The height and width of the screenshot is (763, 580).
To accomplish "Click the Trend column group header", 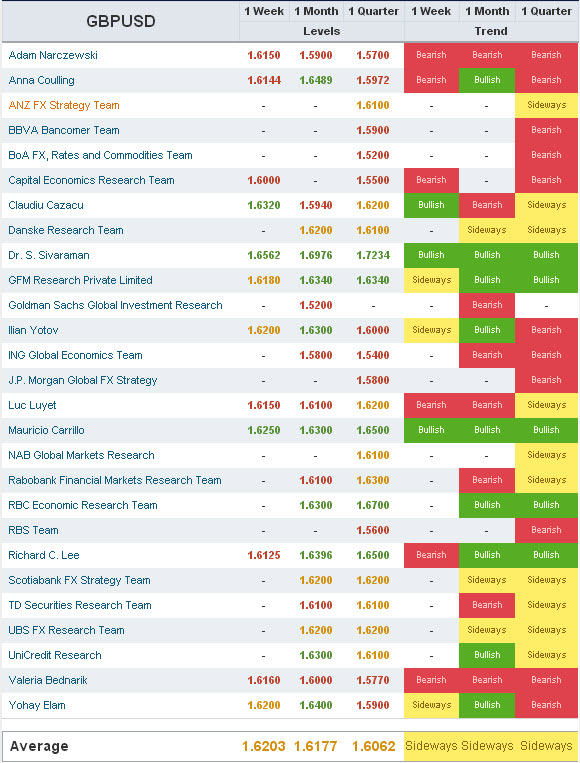I will tap(491, 31).
